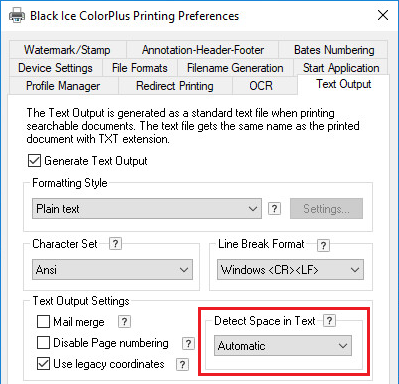399x384 pixels.
Task: Go to the Profile Manager tab
Action: click(x=63, y=86)
